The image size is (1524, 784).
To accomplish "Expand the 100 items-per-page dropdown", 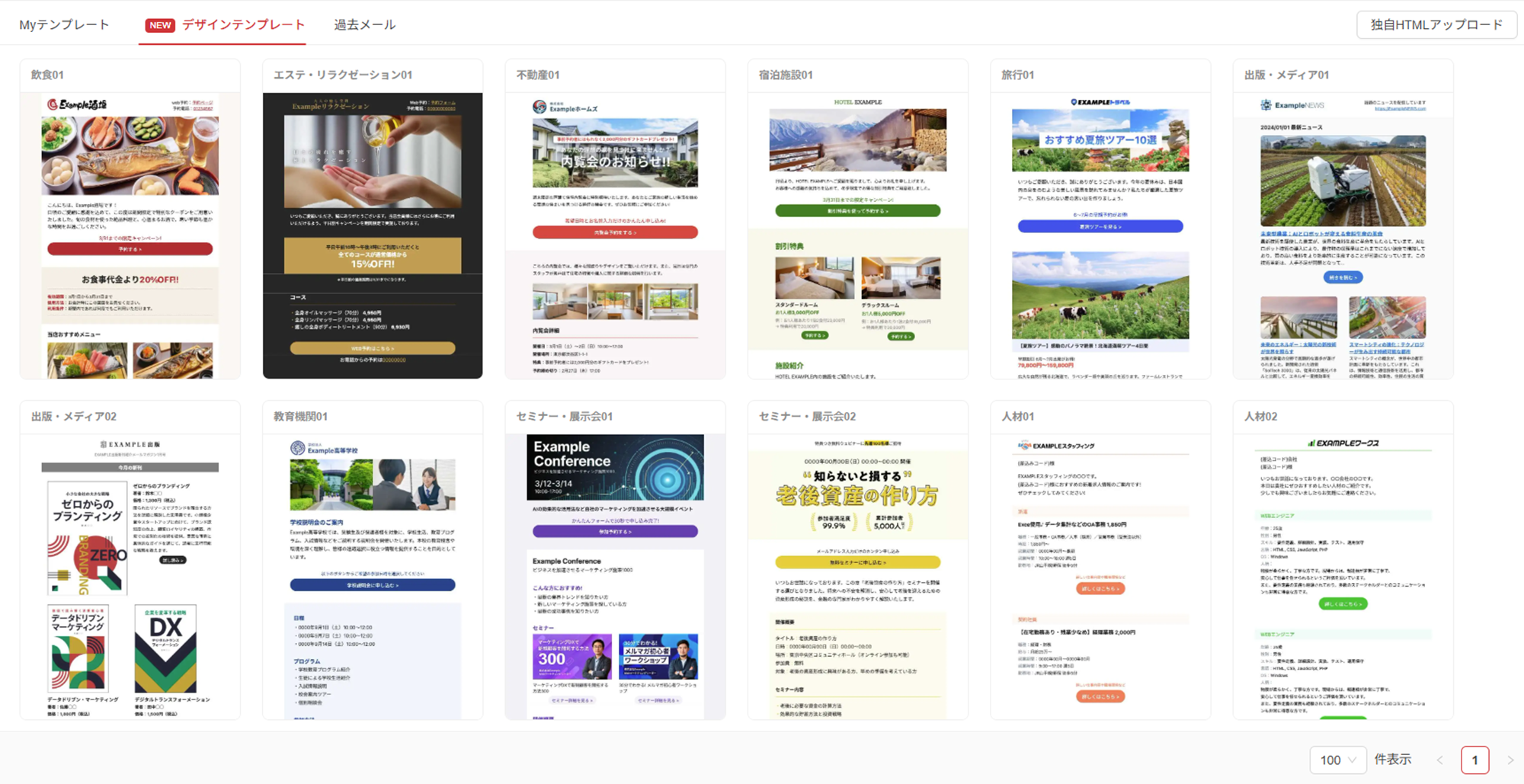I will [x=1337, y=760].
